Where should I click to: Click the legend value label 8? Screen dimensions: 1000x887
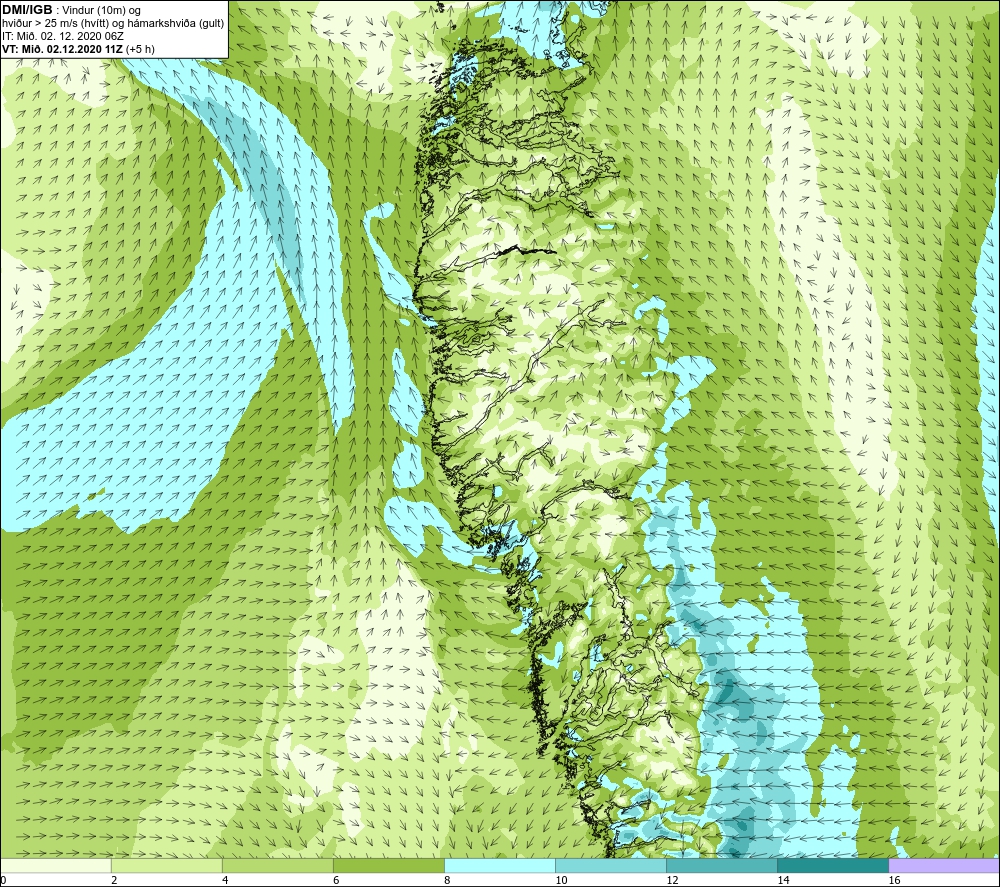click(447, 881)
